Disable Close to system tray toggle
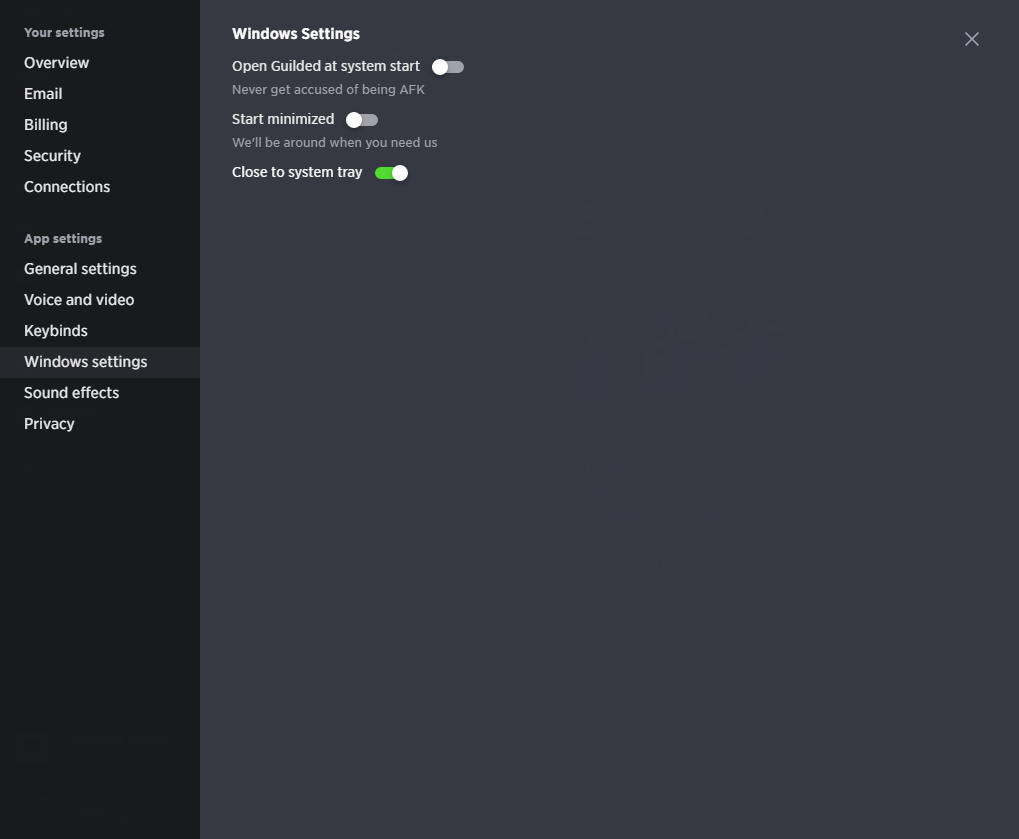This screenshot has width=1019, height=839. tap(391, 173)
